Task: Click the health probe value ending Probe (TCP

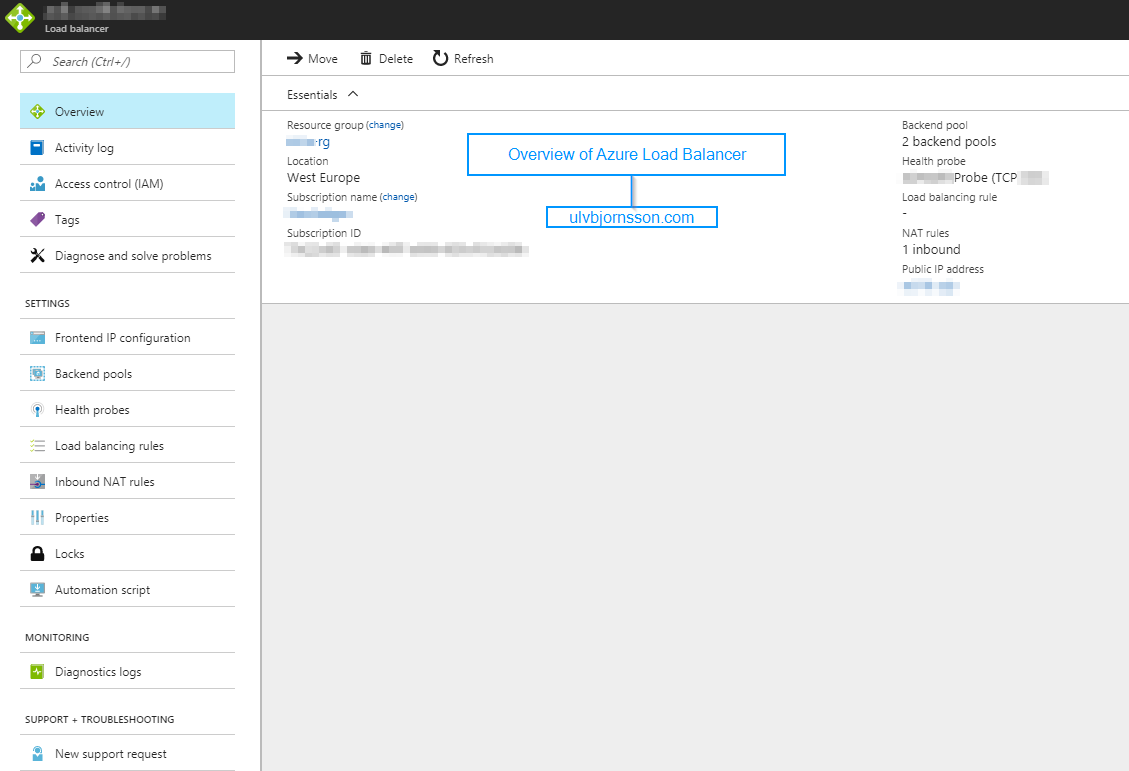Action: [975, 178]
